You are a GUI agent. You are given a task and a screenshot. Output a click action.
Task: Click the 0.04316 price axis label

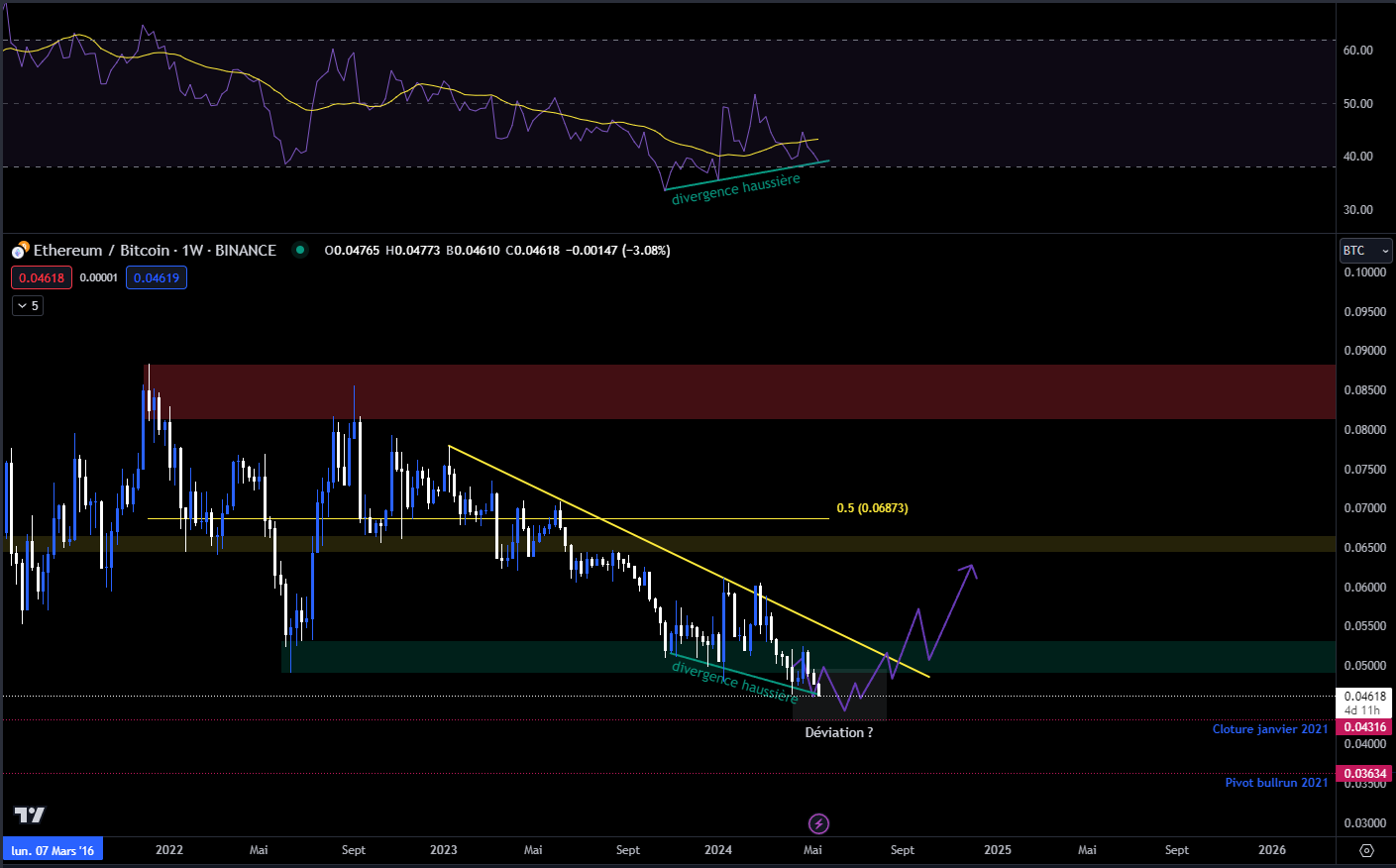click(x=1364, y=727)
